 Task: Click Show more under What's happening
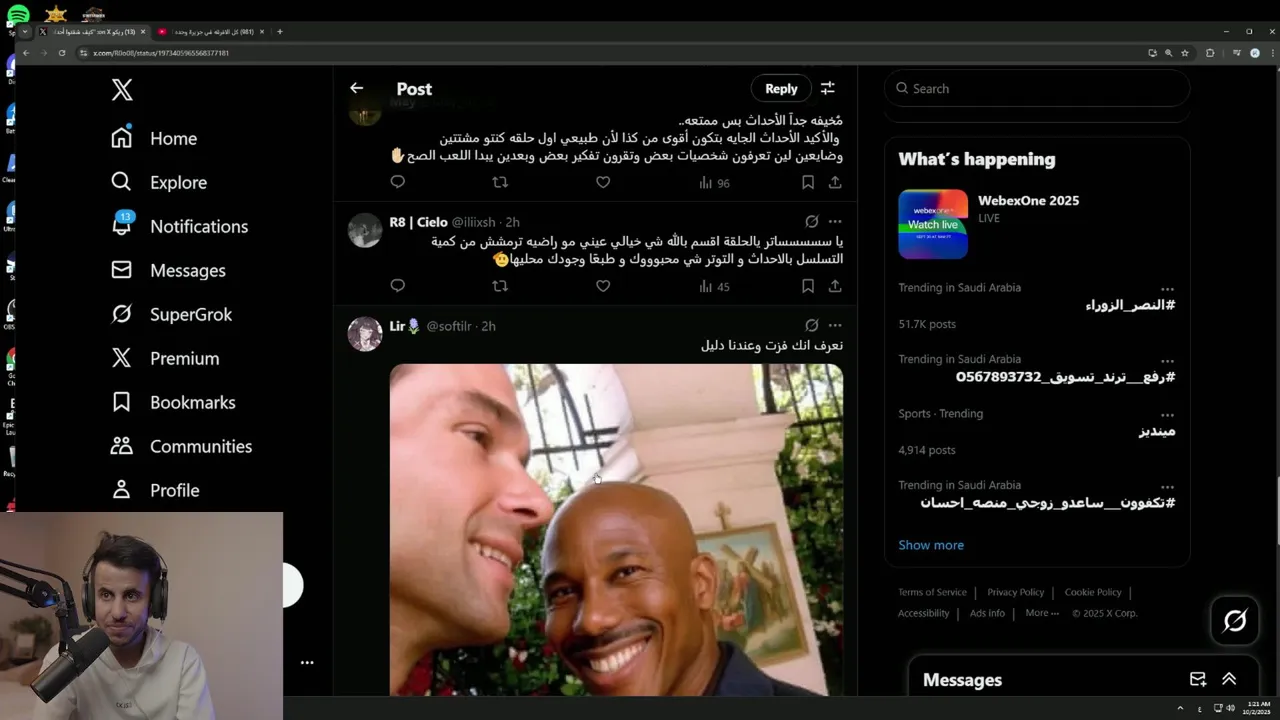click(x=931, y=545)
